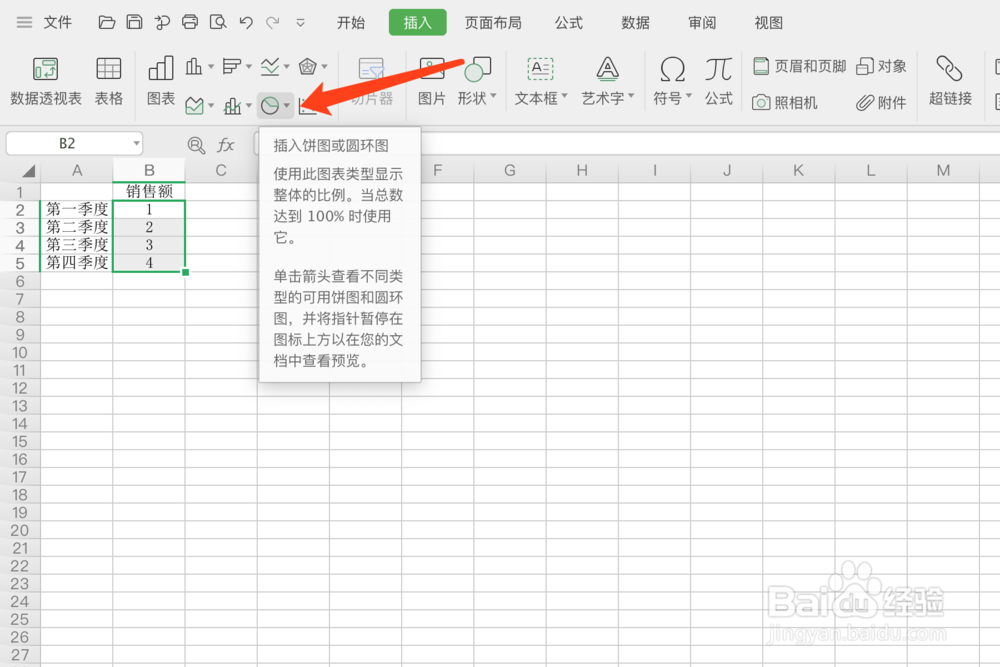Click the area chart icon

pos(195,105)
